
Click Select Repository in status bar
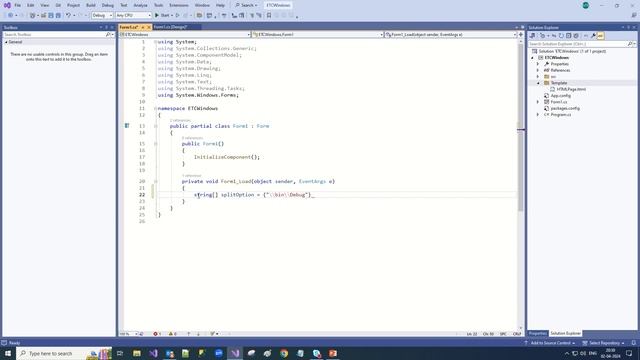tap(604, 343)
